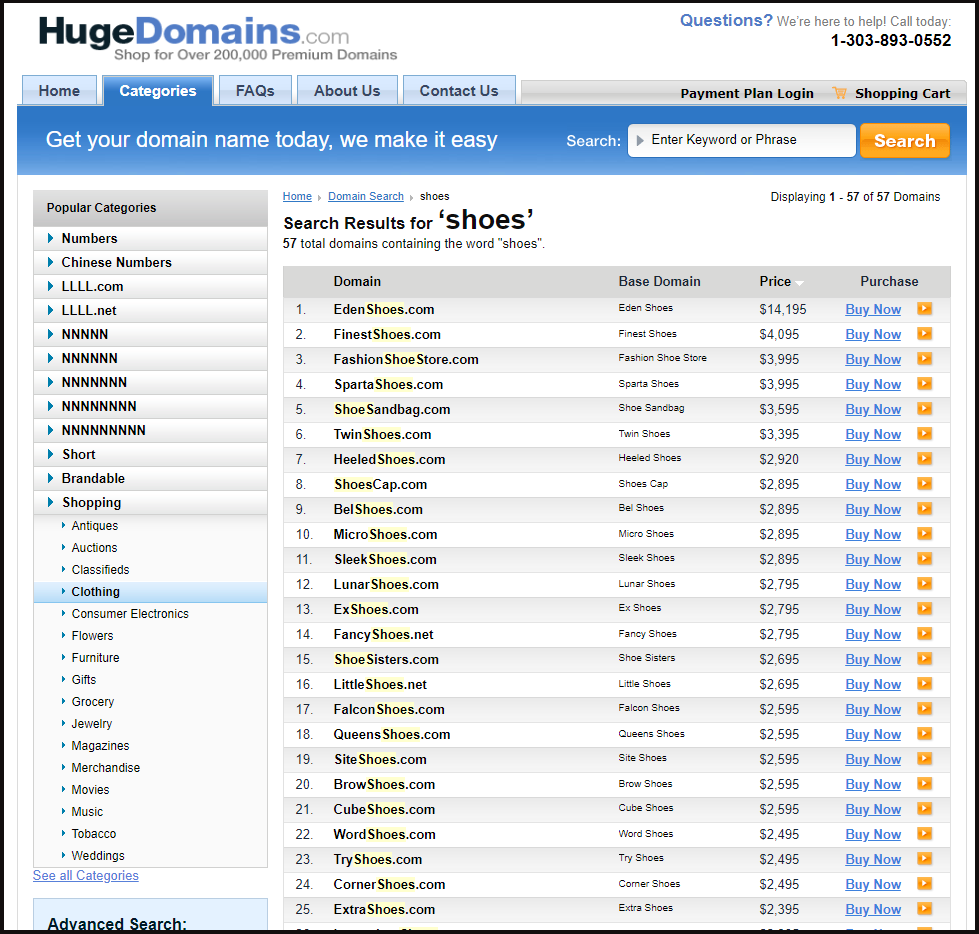
Task: Click the orange arrow icon for FinestShoes.com
Action: pos(925,333)
